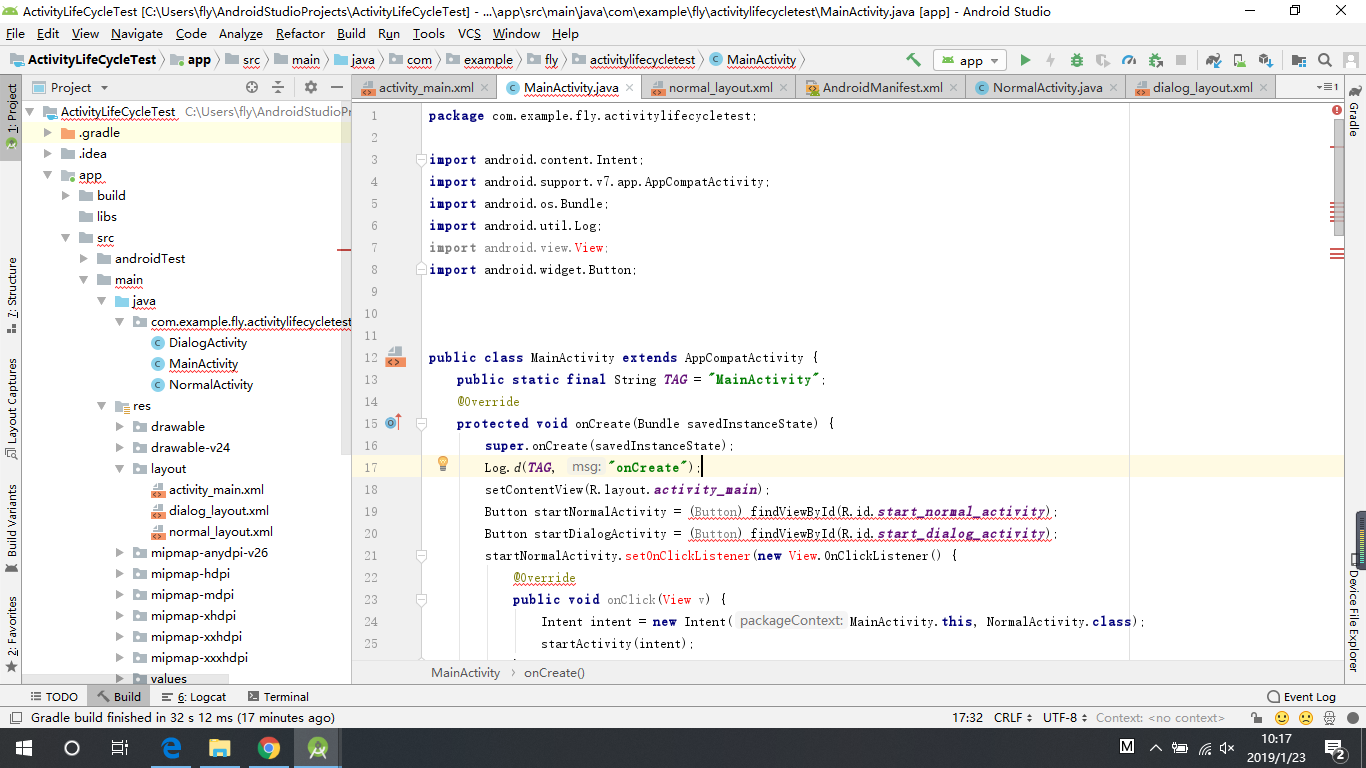Click the intention light bulb on line 17
The image size is (1366, 768).
click(443, 464)
